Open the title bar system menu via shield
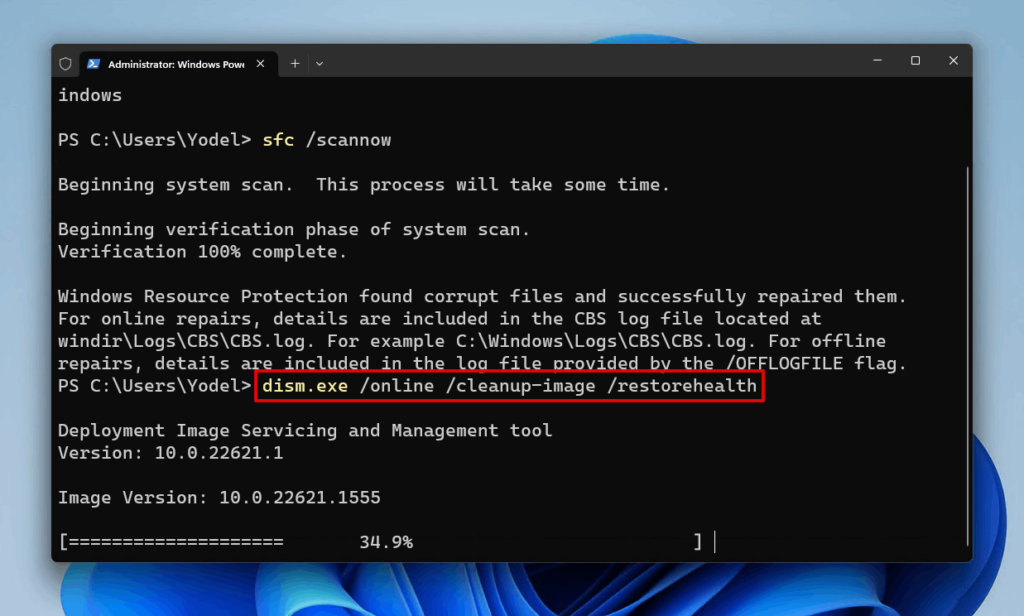The height and width of the screenshot is (616, 1024). (x=64, y=63)
